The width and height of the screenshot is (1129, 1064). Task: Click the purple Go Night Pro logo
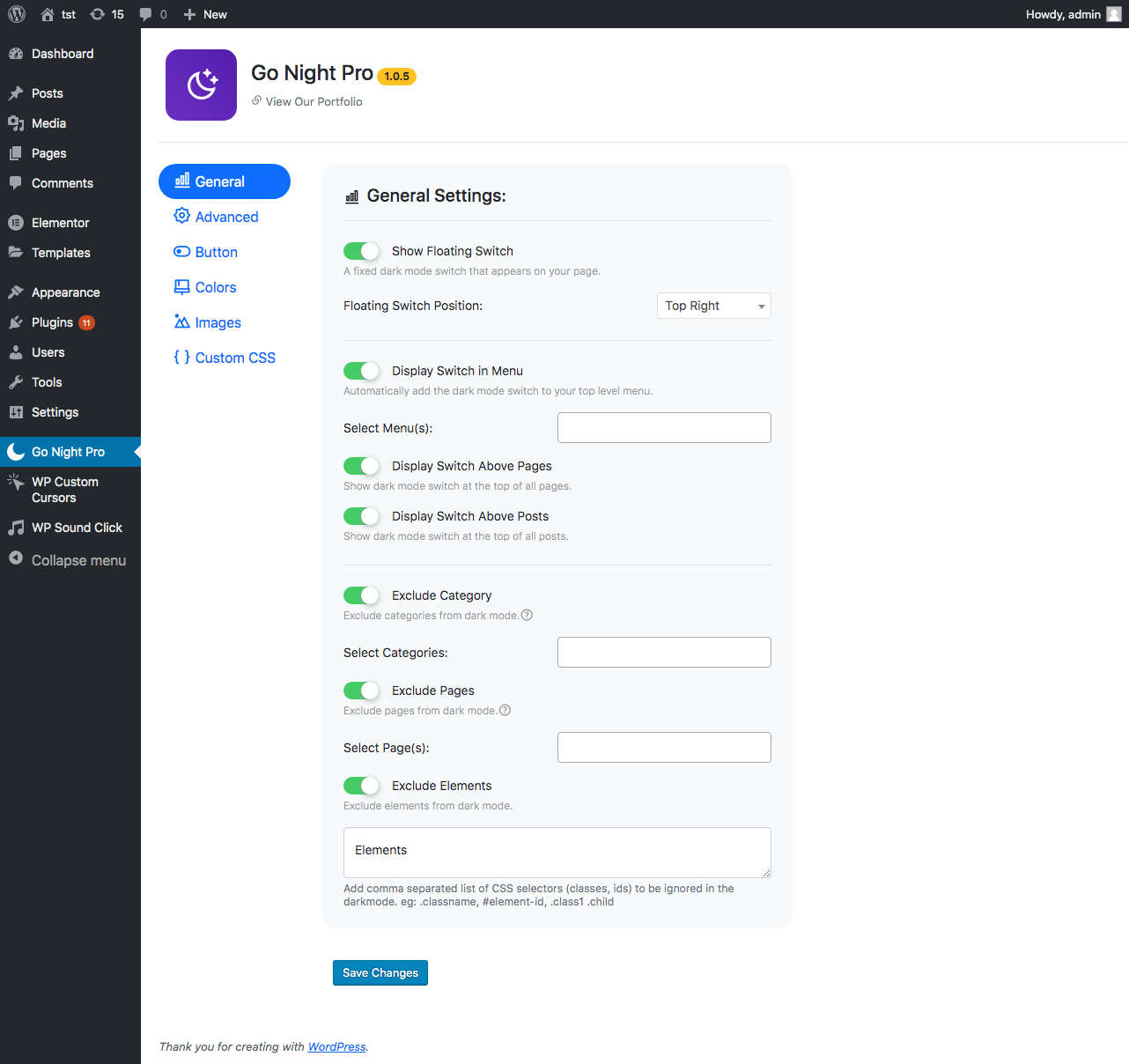point(202,85)
